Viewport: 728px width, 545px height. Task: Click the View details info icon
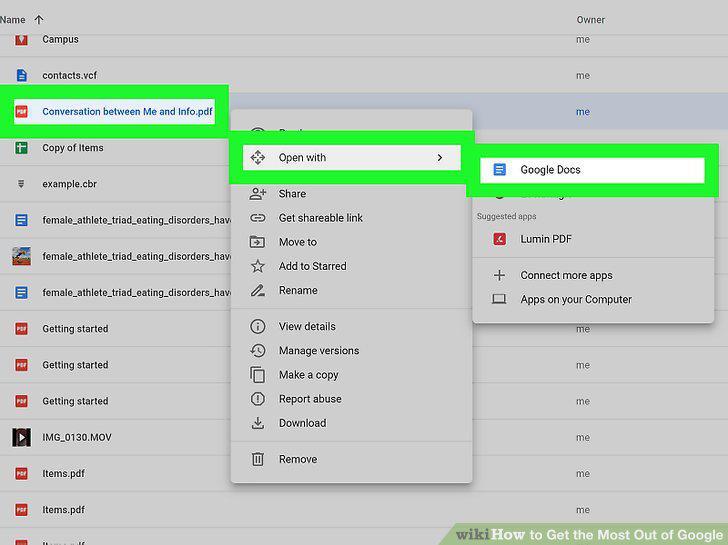258,326
